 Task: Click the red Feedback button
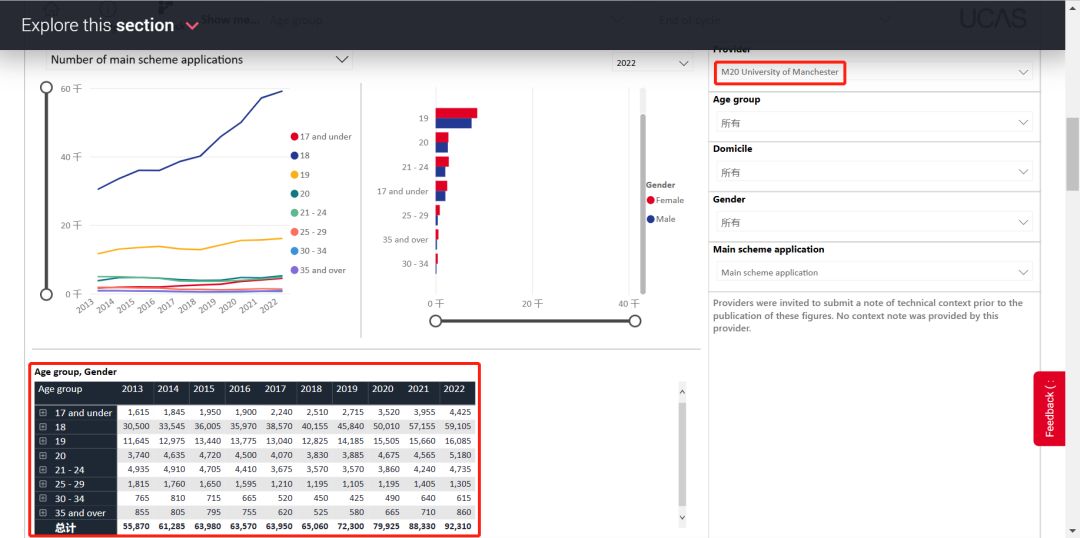(x=1049, y=408)
